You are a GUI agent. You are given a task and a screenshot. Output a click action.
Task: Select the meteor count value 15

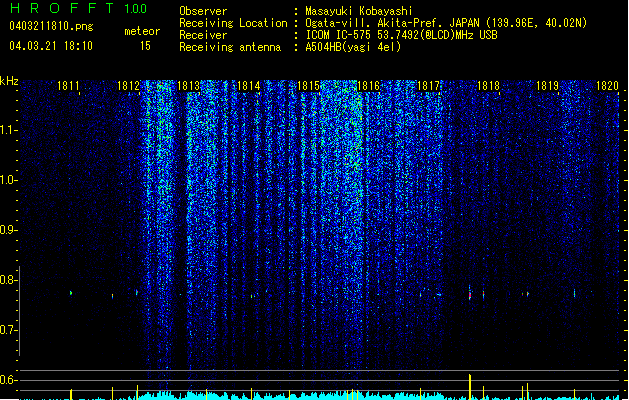[145, 46]
